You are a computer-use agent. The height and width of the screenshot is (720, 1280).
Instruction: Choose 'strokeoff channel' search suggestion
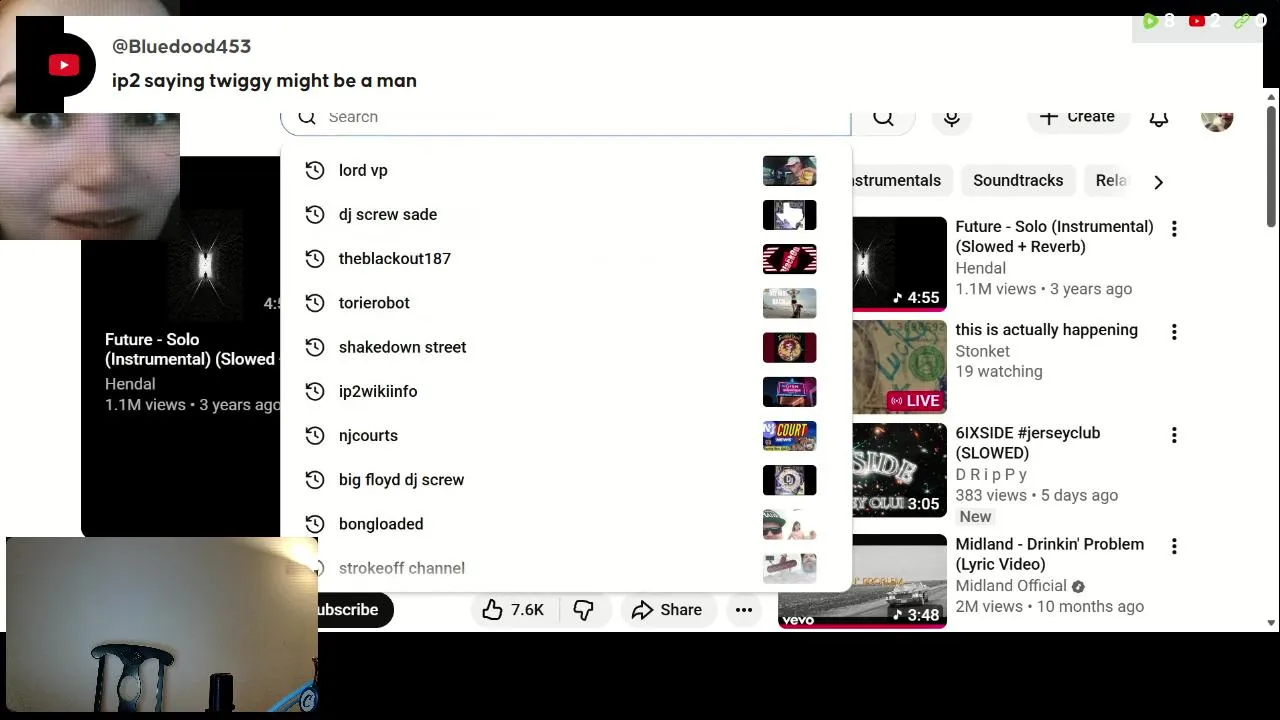(566, 568)
